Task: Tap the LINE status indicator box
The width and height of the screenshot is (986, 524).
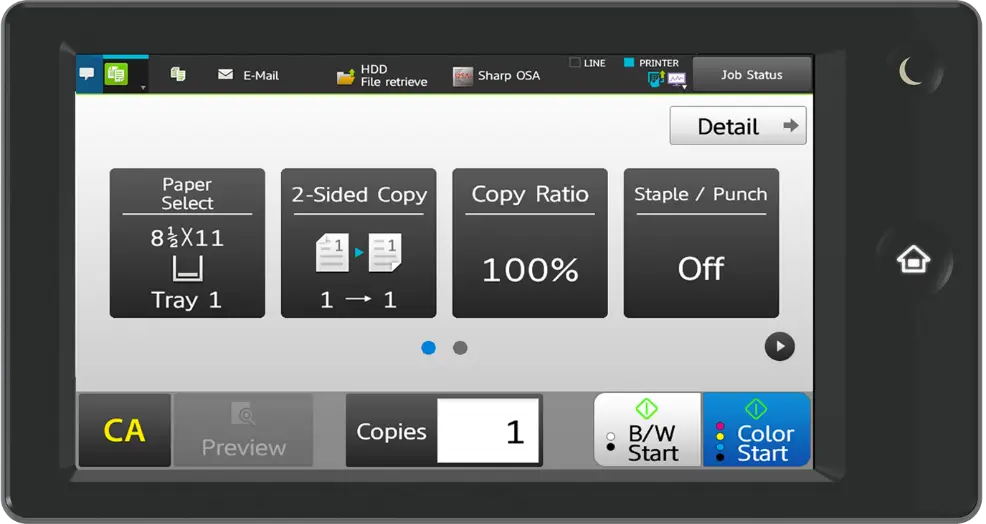Action: click(575, 63)
